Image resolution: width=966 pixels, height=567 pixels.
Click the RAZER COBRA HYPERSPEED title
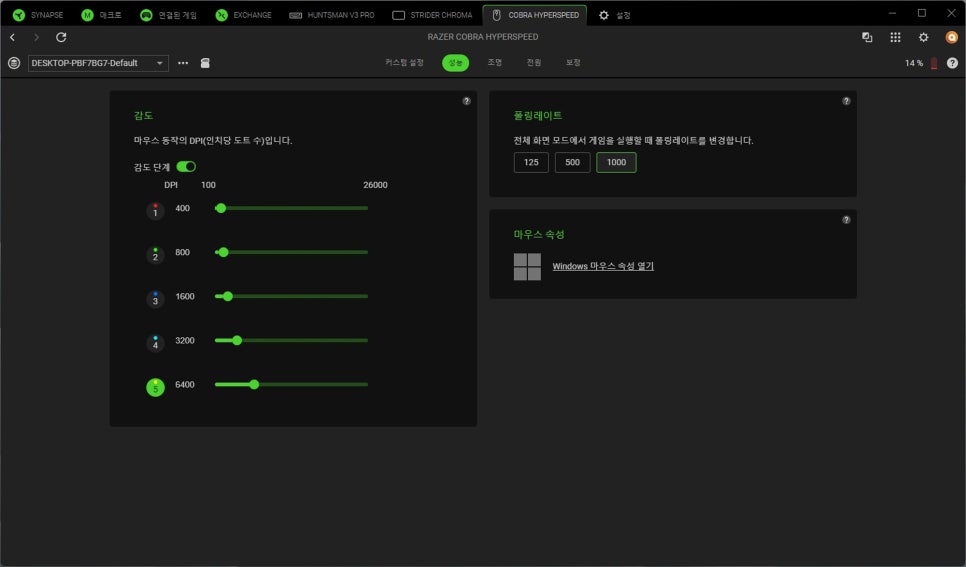(483, 37)
